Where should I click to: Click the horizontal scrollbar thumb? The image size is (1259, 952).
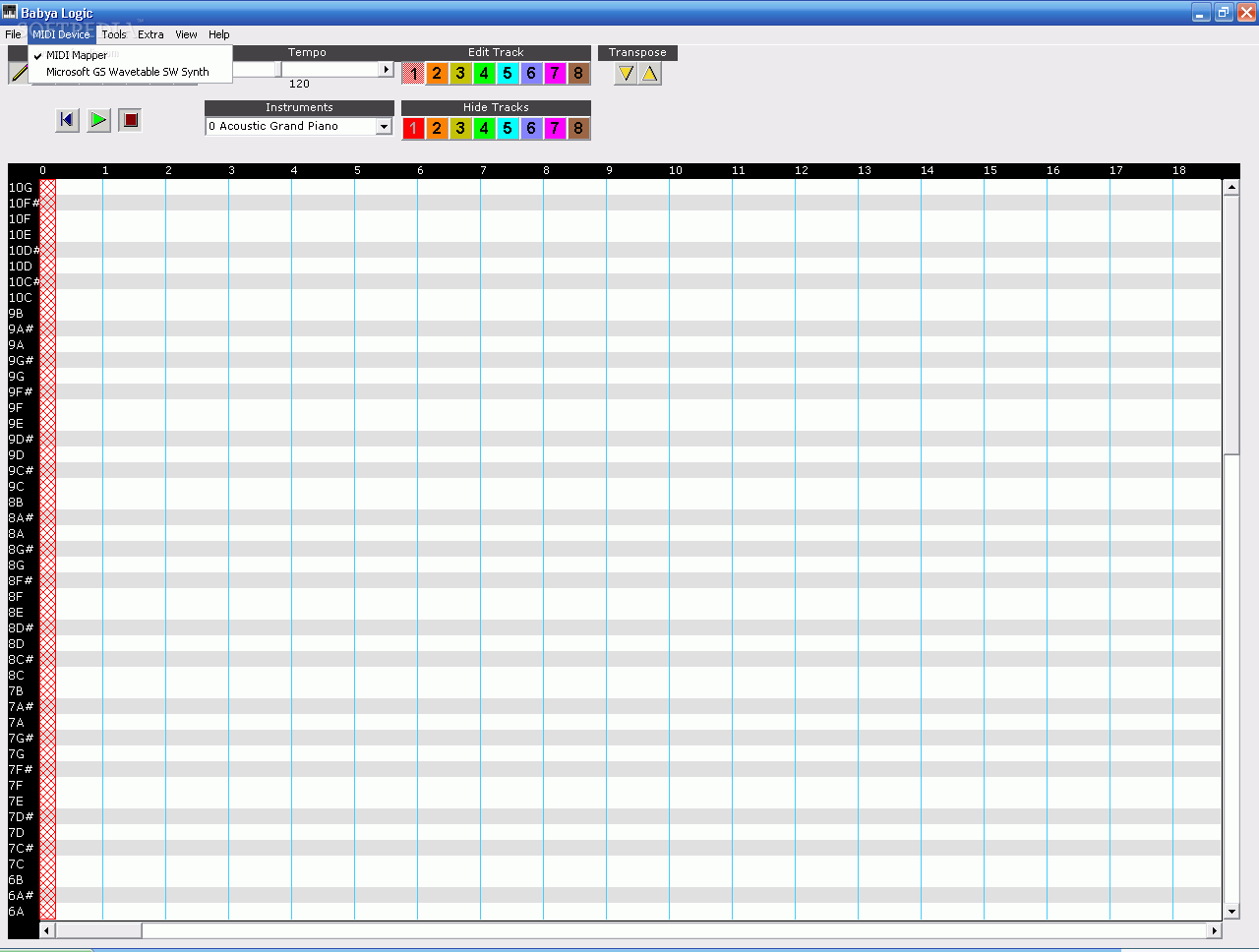(97, 930)
